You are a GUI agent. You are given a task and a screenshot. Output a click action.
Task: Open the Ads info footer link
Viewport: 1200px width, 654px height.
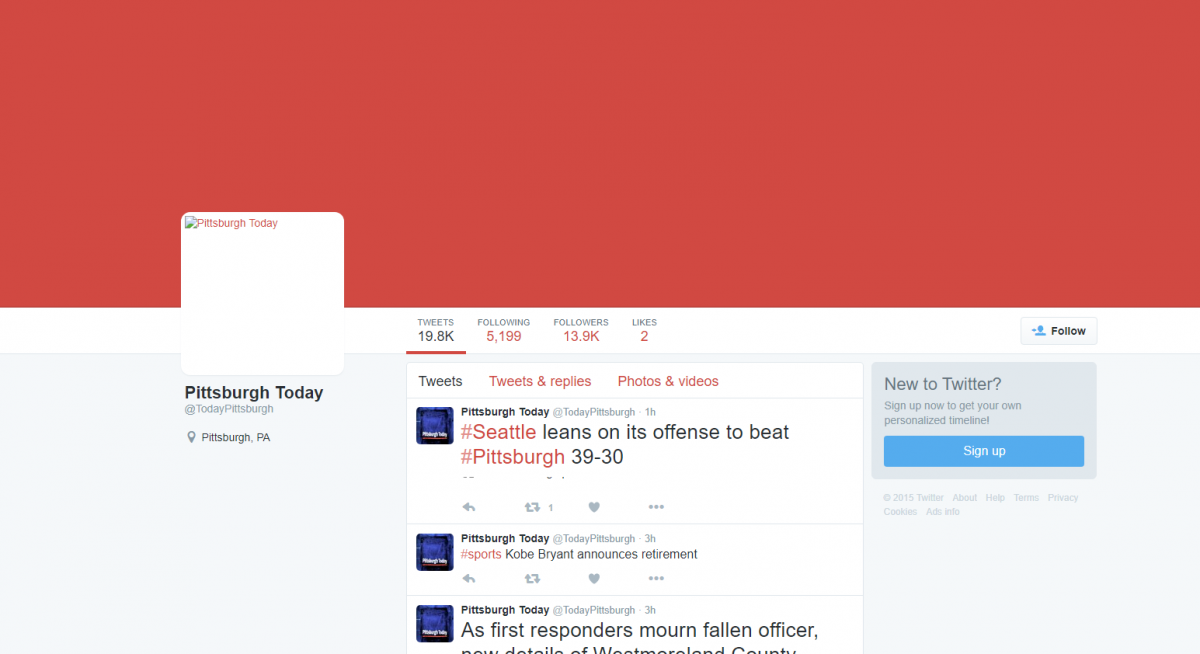click(x=942, y=512)
